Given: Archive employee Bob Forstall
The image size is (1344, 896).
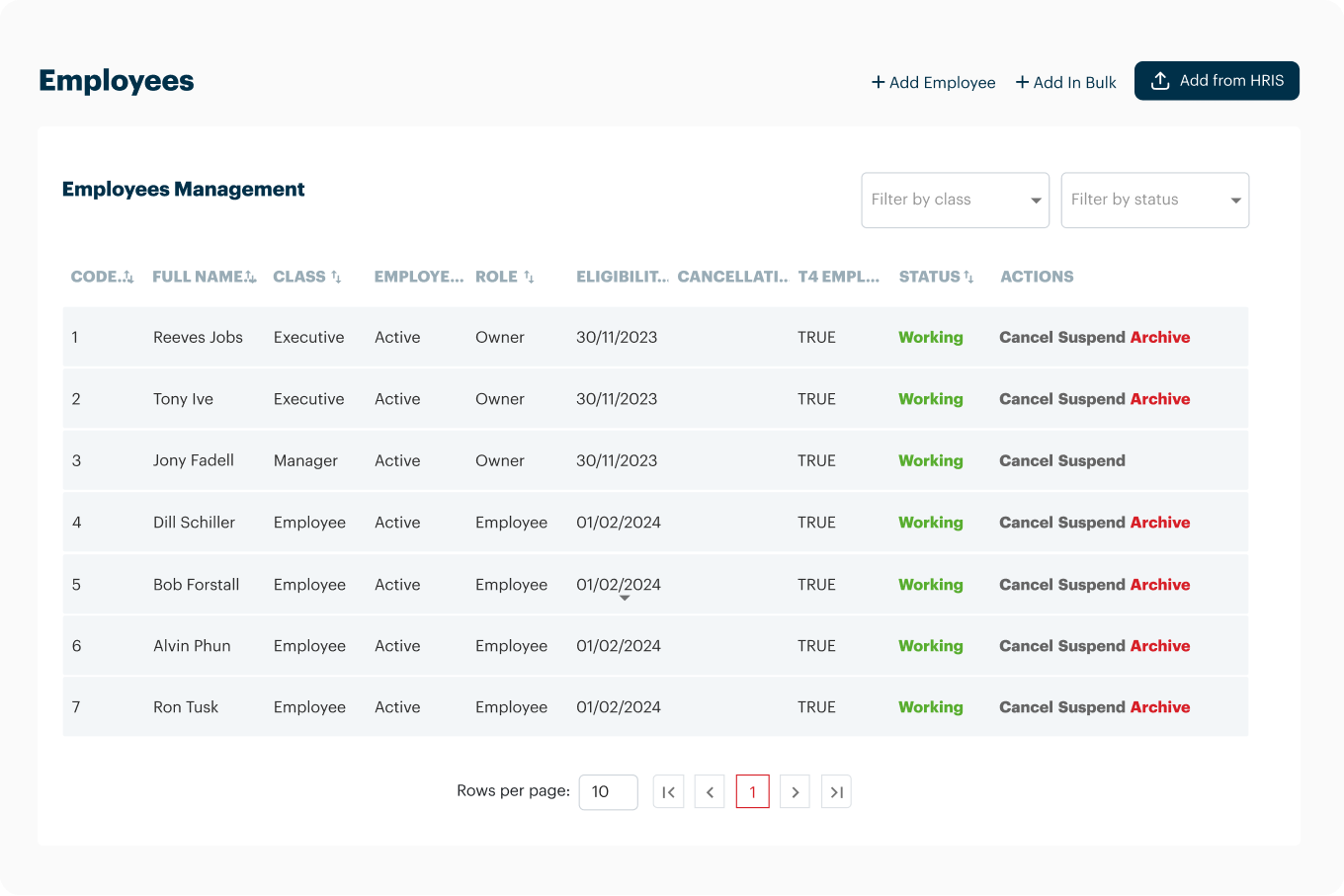Looking at the screenshot, I should point(1160,585).
